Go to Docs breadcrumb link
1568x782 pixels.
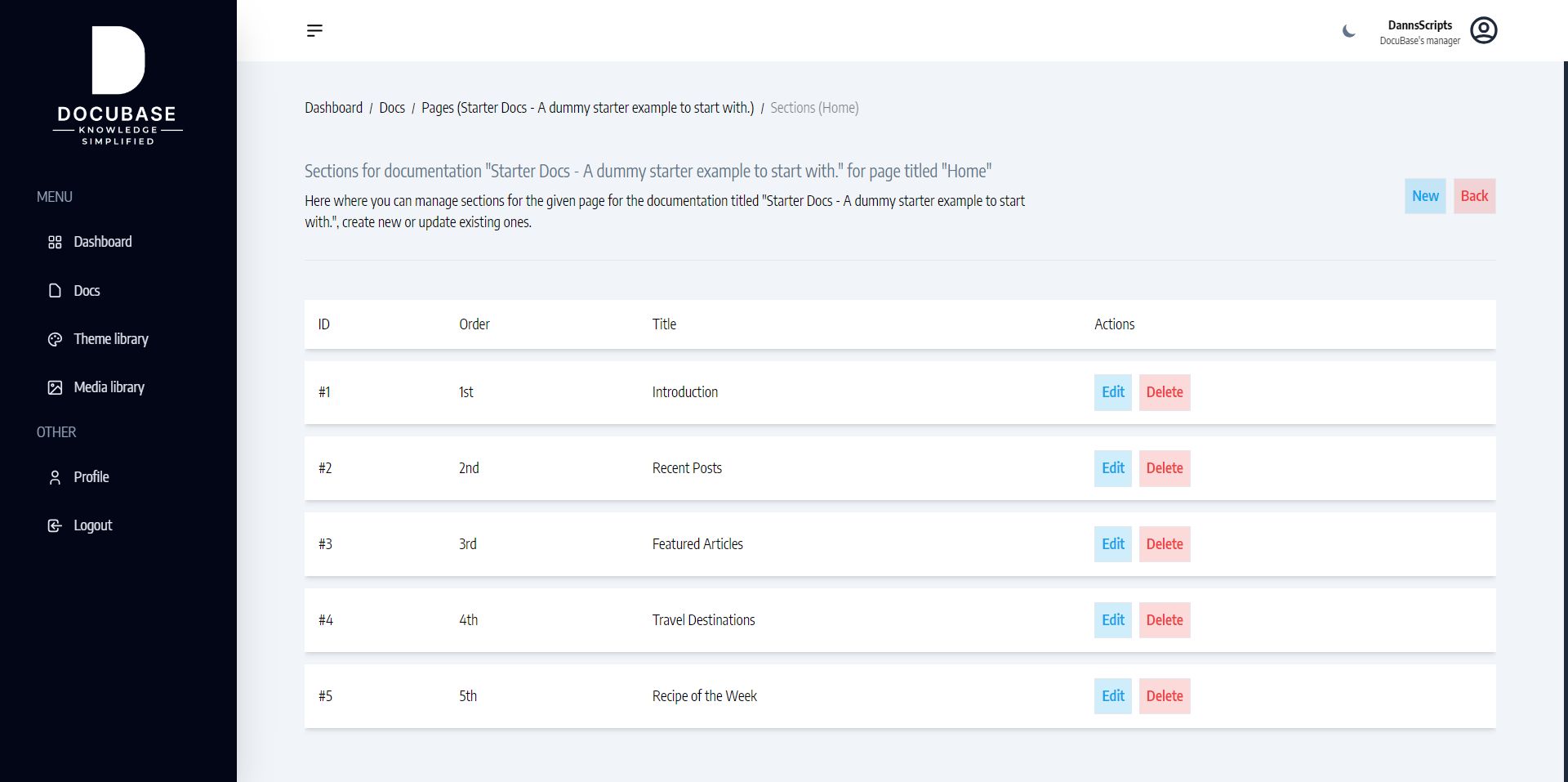click(x=392, y=108)
